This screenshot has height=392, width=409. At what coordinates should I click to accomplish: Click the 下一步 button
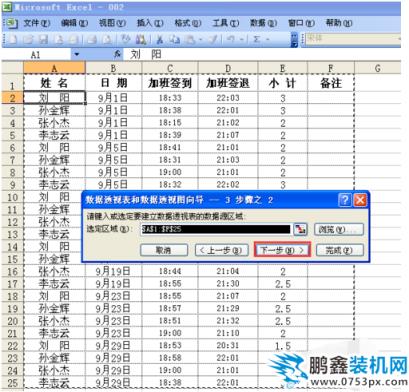(282, 250)
